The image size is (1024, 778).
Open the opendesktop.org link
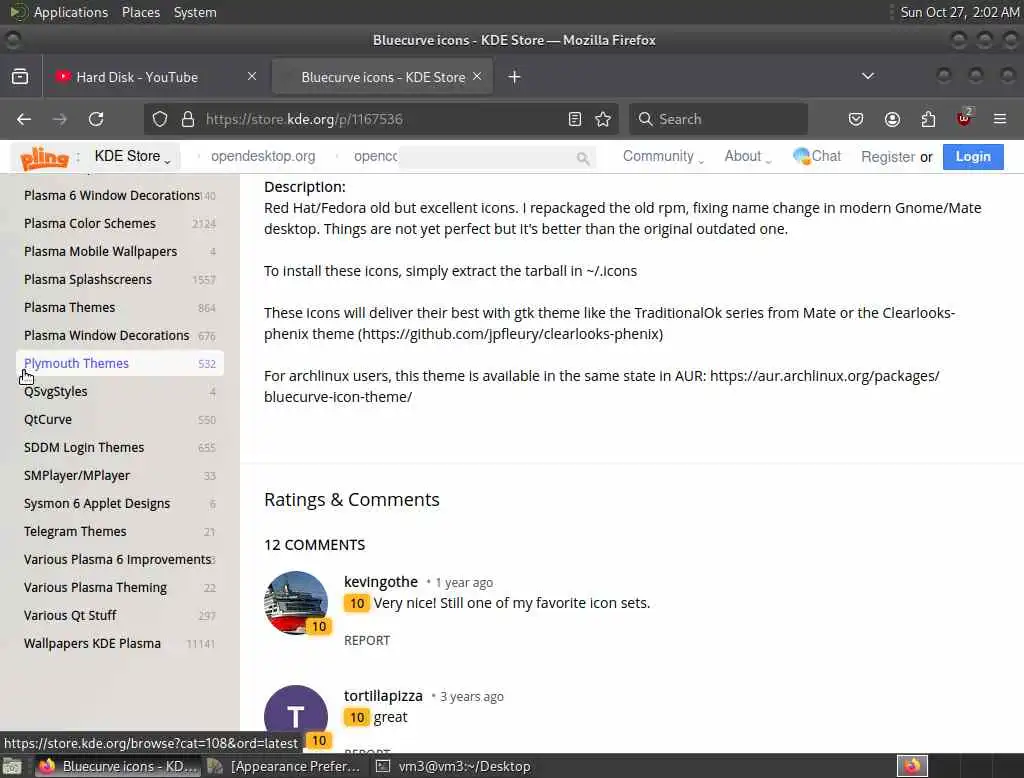pyautogui.click(x=263, y=156)
